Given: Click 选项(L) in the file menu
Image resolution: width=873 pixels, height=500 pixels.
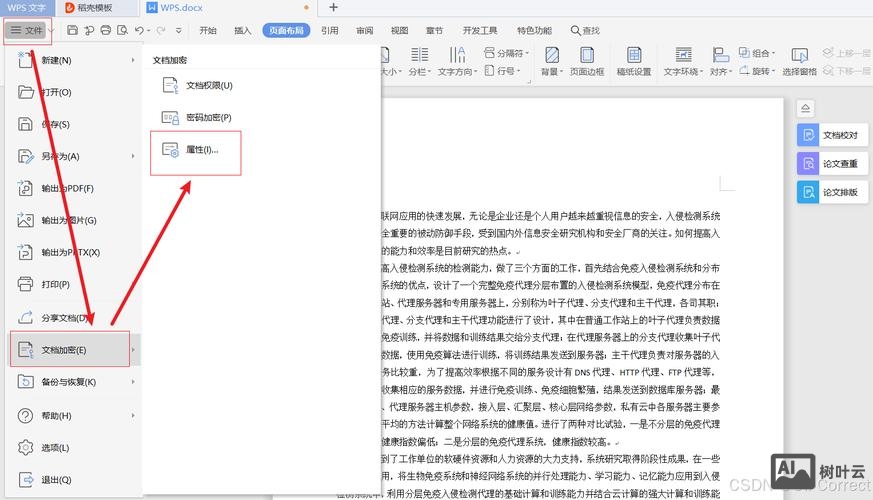Looking at the screenshot, I should click(x=56, y=447).
